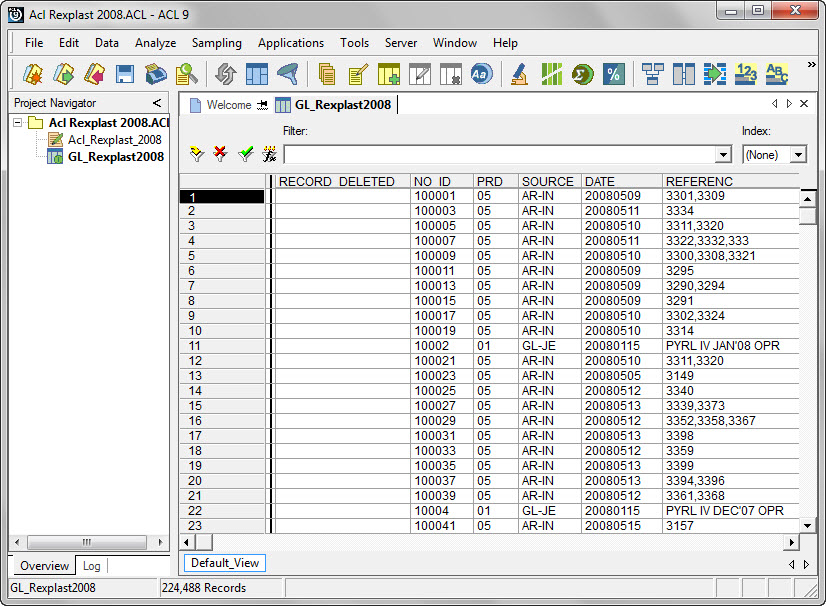The width and height of the screenshot is (826, 606).
Task: Click the modify column pencil toolbar icon
Action: tap(420, 74)
